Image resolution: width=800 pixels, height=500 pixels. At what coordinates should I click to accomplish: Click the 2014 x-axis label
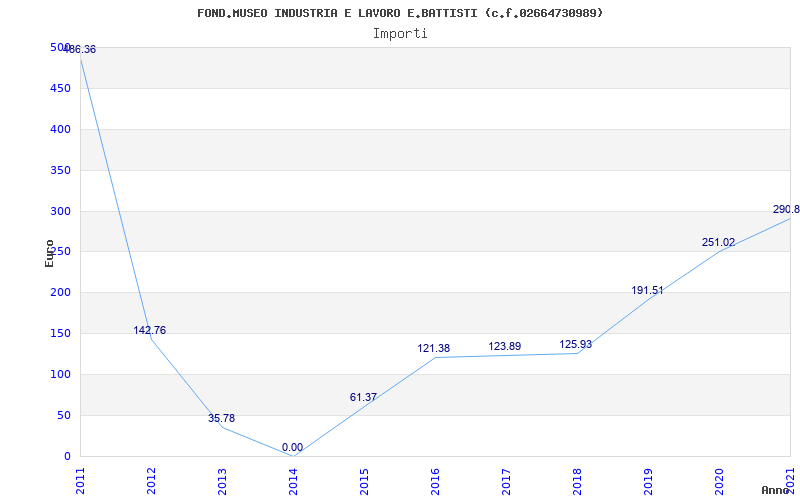pos(293,481)
